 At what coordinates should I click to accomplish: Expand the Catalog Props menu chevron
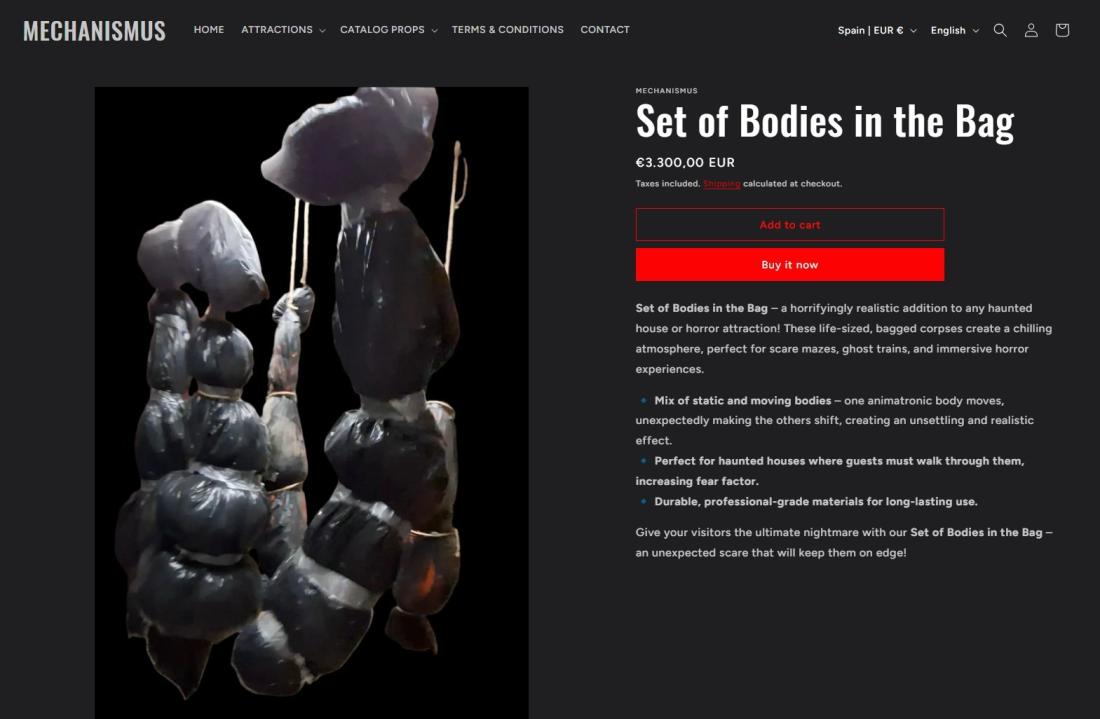pyautogui.click(x=434, y=31)
